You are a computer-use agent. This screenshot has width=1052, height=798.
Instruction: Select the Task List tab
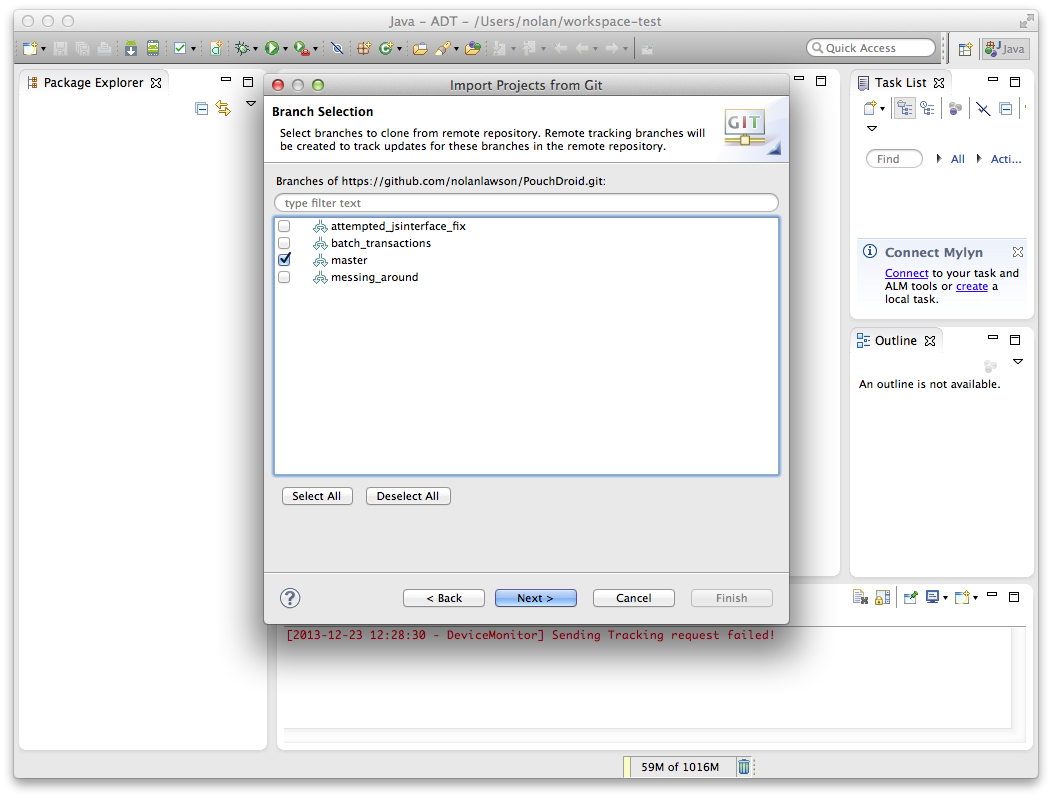tap(900, 83)
